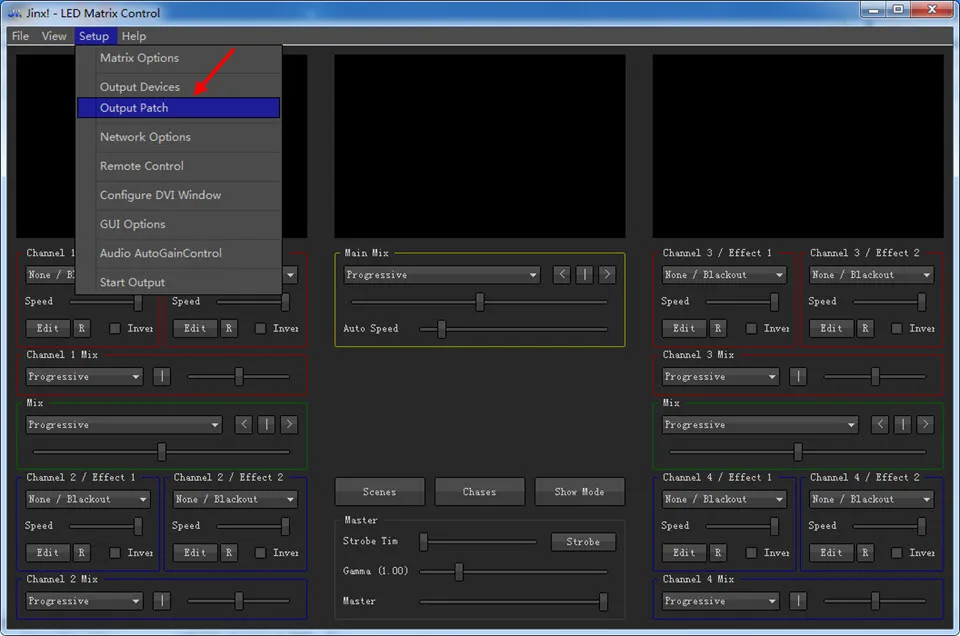This screenshot has width=960, height=636.
Task: Toggle Invert checkbox in Channel 4 Effect 2
Action: pyautogui.click(x=896, y=553)
